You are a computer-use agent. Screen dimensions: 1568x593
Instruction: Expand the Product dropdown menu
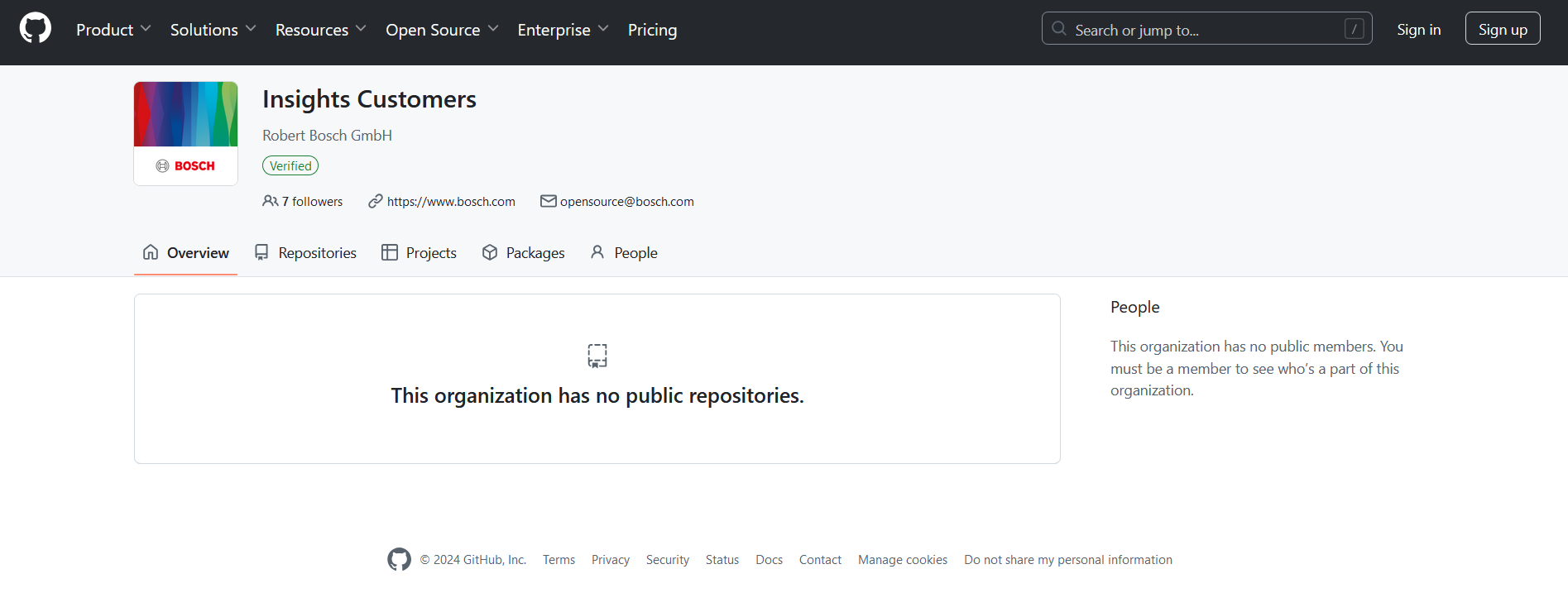113,30
